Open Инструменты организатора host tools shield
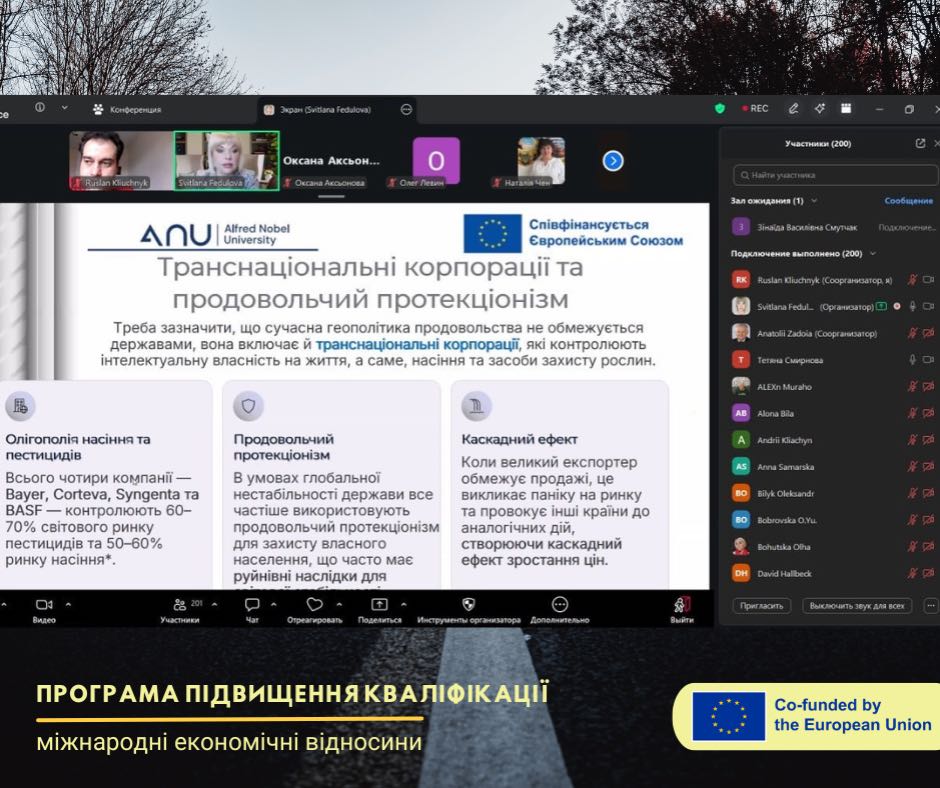Image resolution: width=940 pixels, height=788 pixels. (468, 605)
